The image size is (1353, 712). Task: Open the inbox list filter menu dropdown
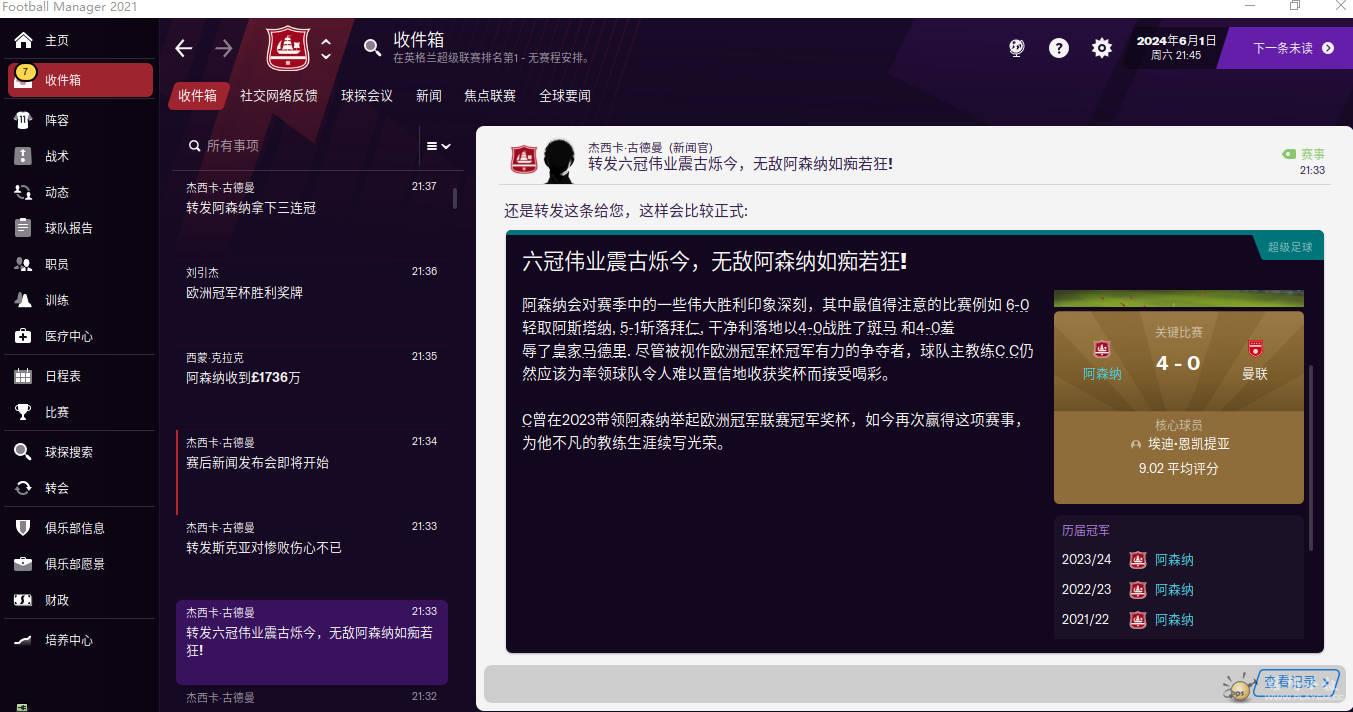[438, 146]
